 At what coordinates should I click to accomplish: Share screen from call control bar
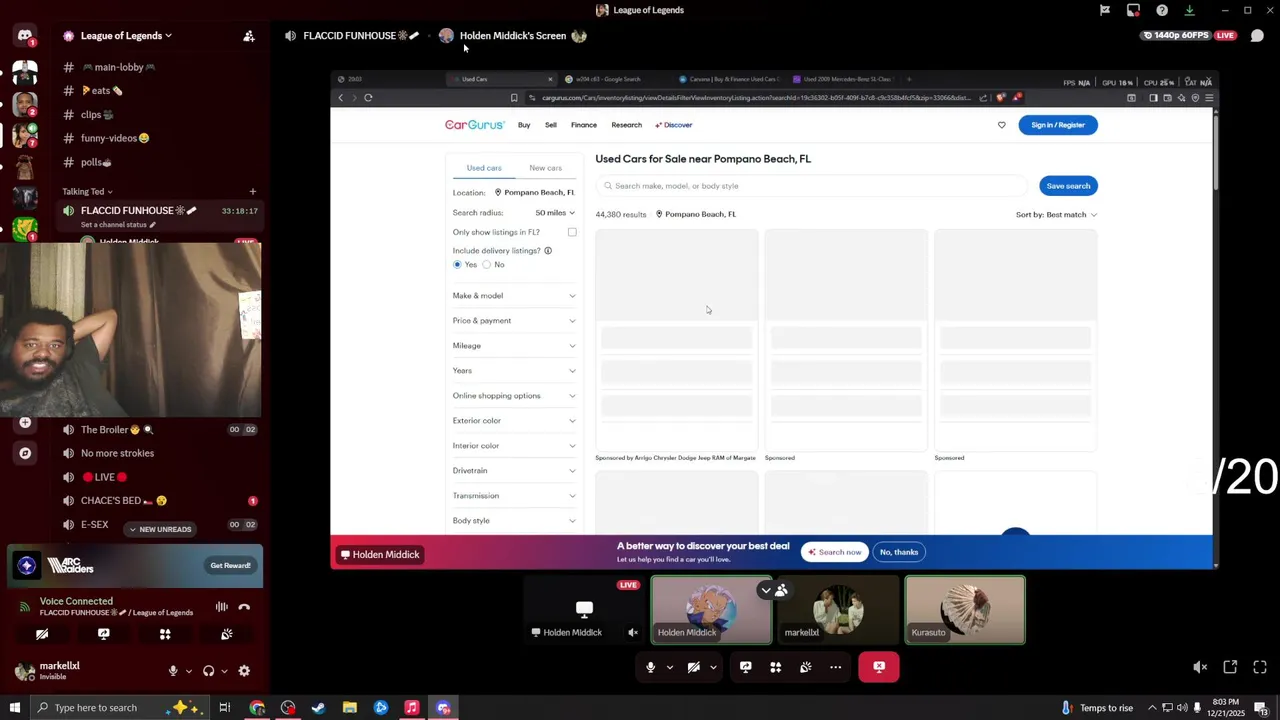[746, 667]
